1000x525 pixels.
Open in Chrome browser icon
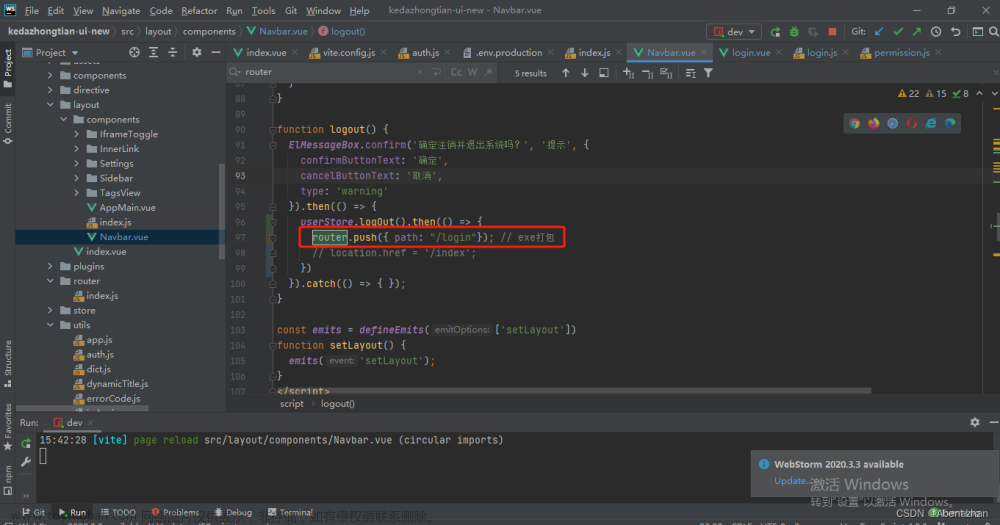854,123
